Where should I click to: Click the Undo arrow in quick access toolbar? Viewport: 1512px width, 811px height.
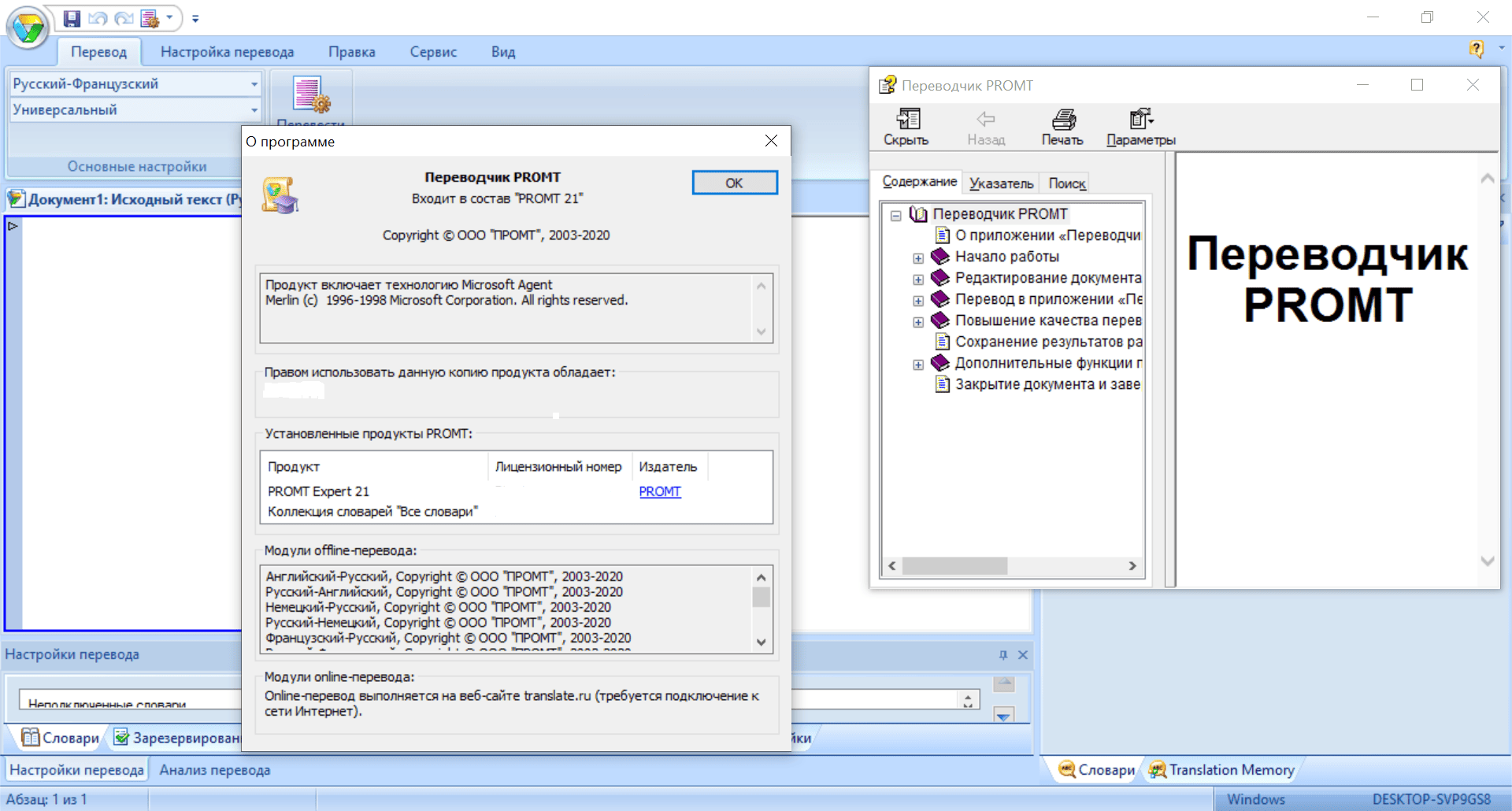click(97, 17)
